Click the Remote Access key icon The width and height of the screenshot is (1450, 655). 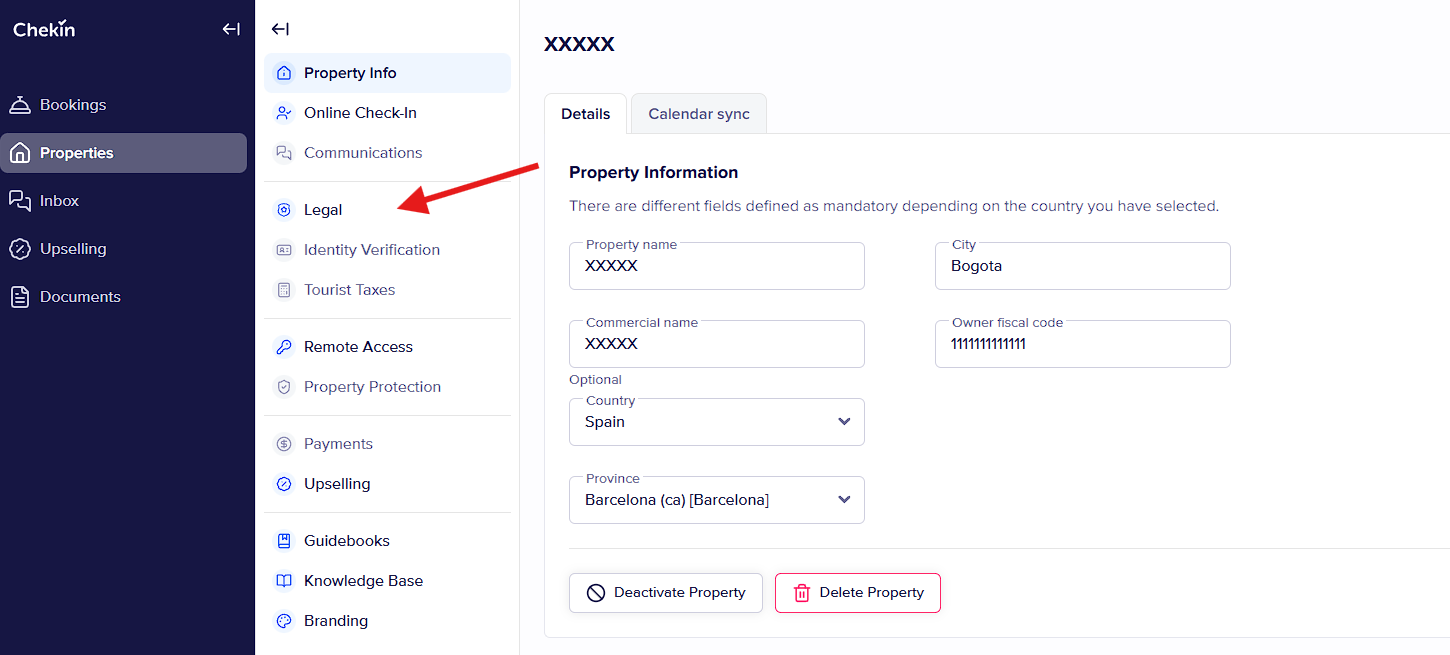pyautogui.click(x=284, y=347)
